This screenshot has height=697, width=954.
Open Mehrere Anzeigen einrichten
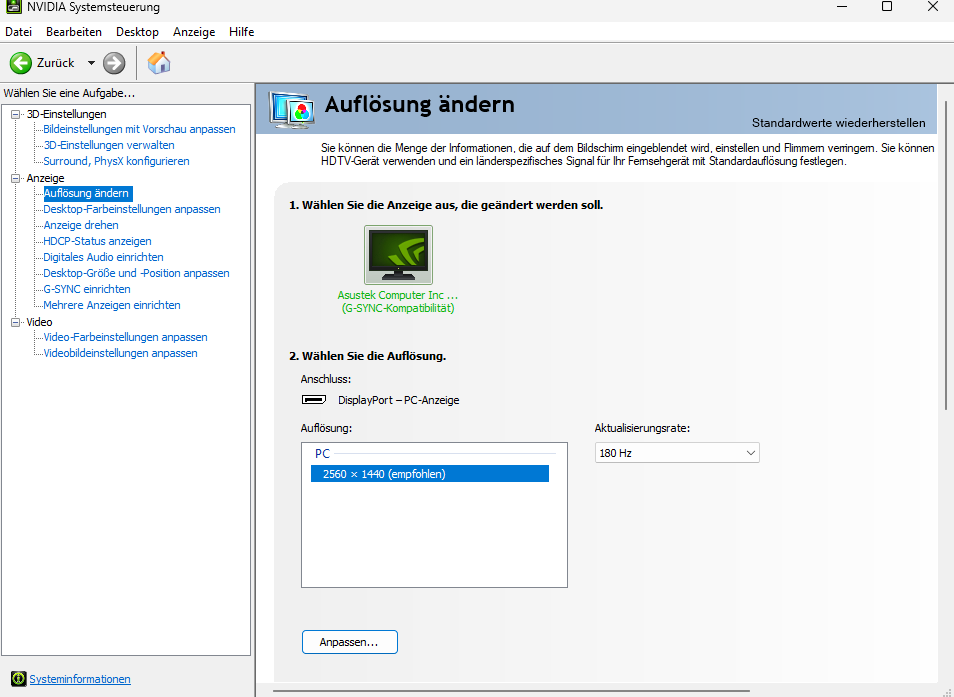(112, 305)
